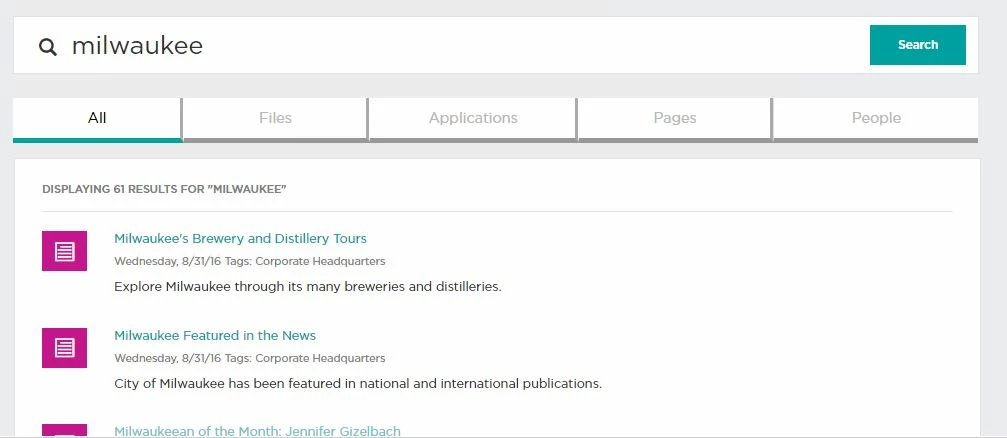
Task: Click the magnifying glass search icon
Action: [48, 47]
